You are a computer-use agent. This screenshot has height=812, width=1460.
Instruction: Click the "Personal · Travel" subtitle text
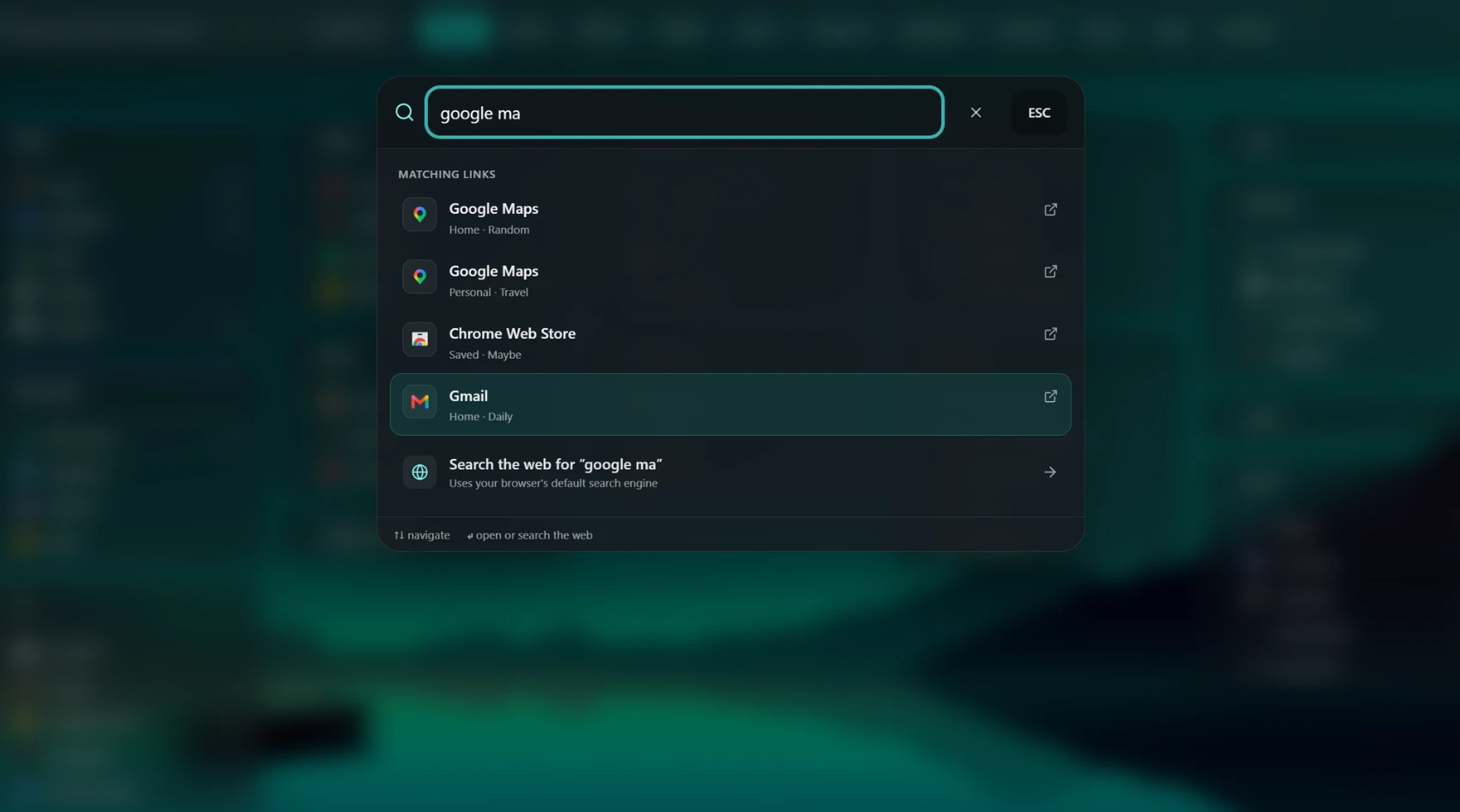tap(488, 292)
